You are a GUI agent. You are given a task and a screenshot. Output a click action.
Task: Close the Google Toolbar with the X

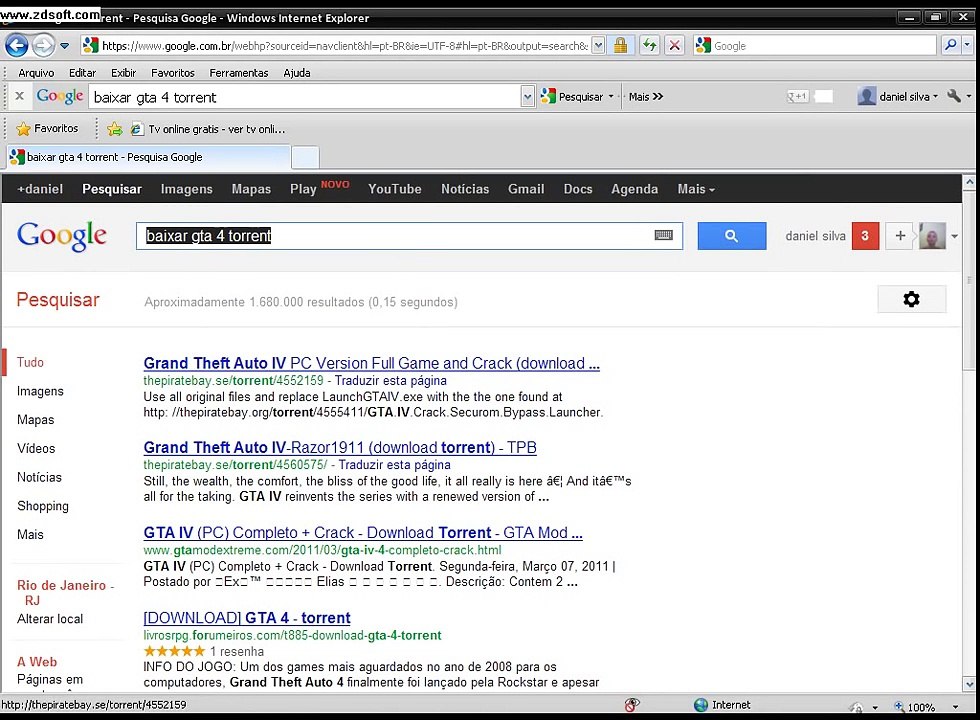click(x=19, y=96)
